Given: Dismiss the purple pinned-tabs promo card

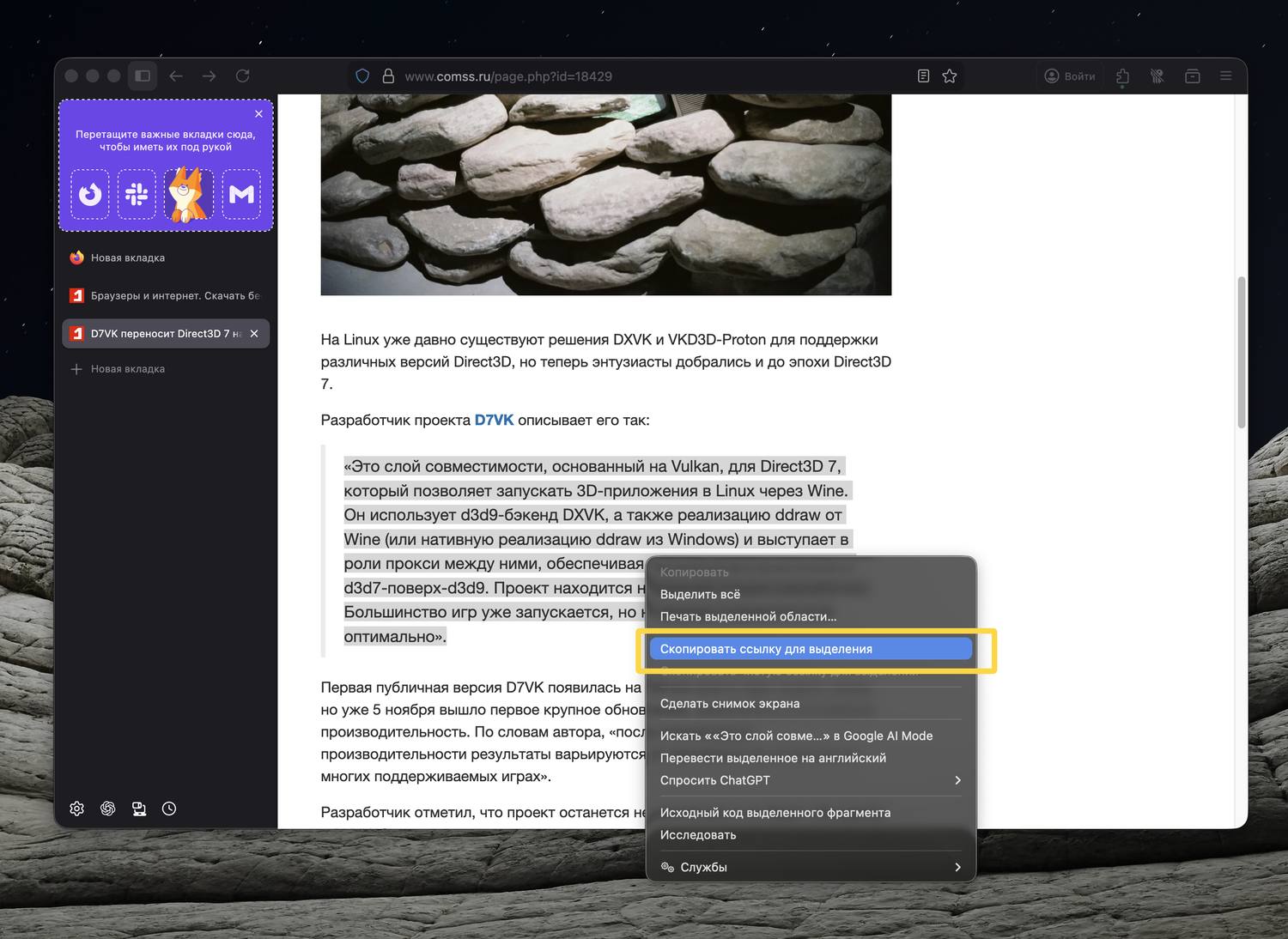Looking at the screenshot, I should [258, 113].
